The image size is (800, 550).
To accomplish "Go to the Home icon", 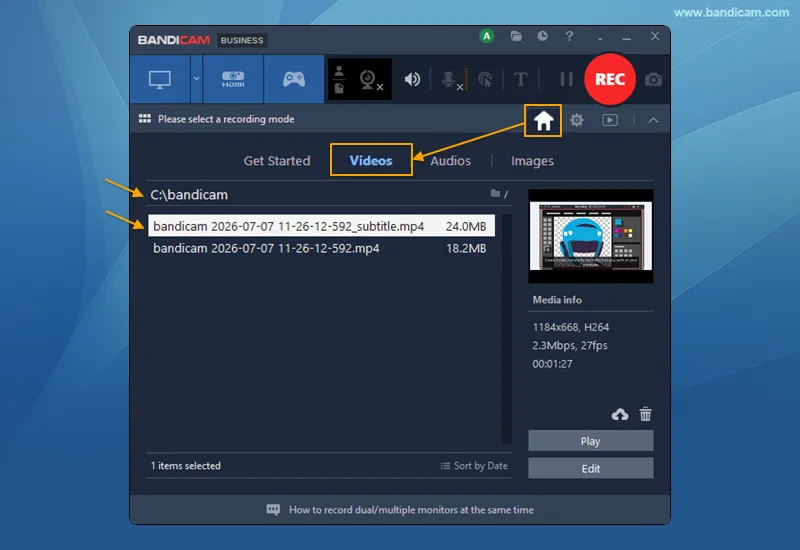I will 543,121.
